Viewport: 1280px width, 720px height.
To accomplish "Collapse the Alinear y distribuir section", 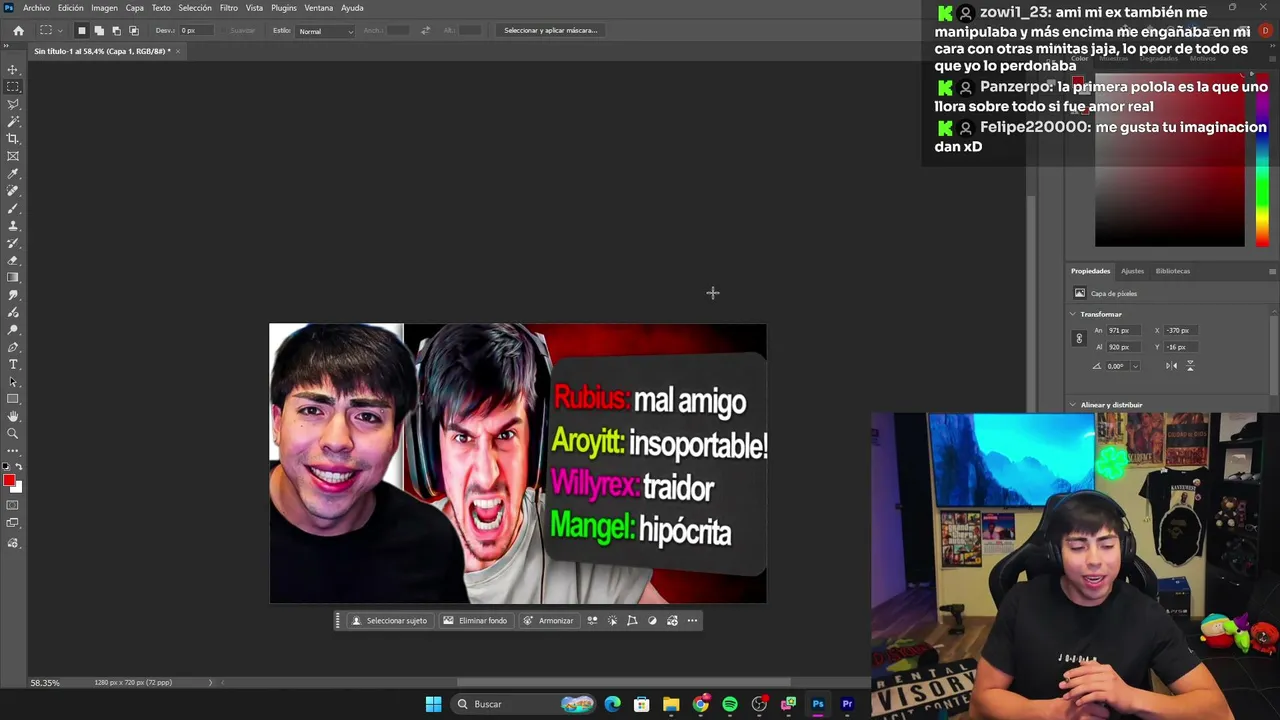I will tap(1073, 405).
